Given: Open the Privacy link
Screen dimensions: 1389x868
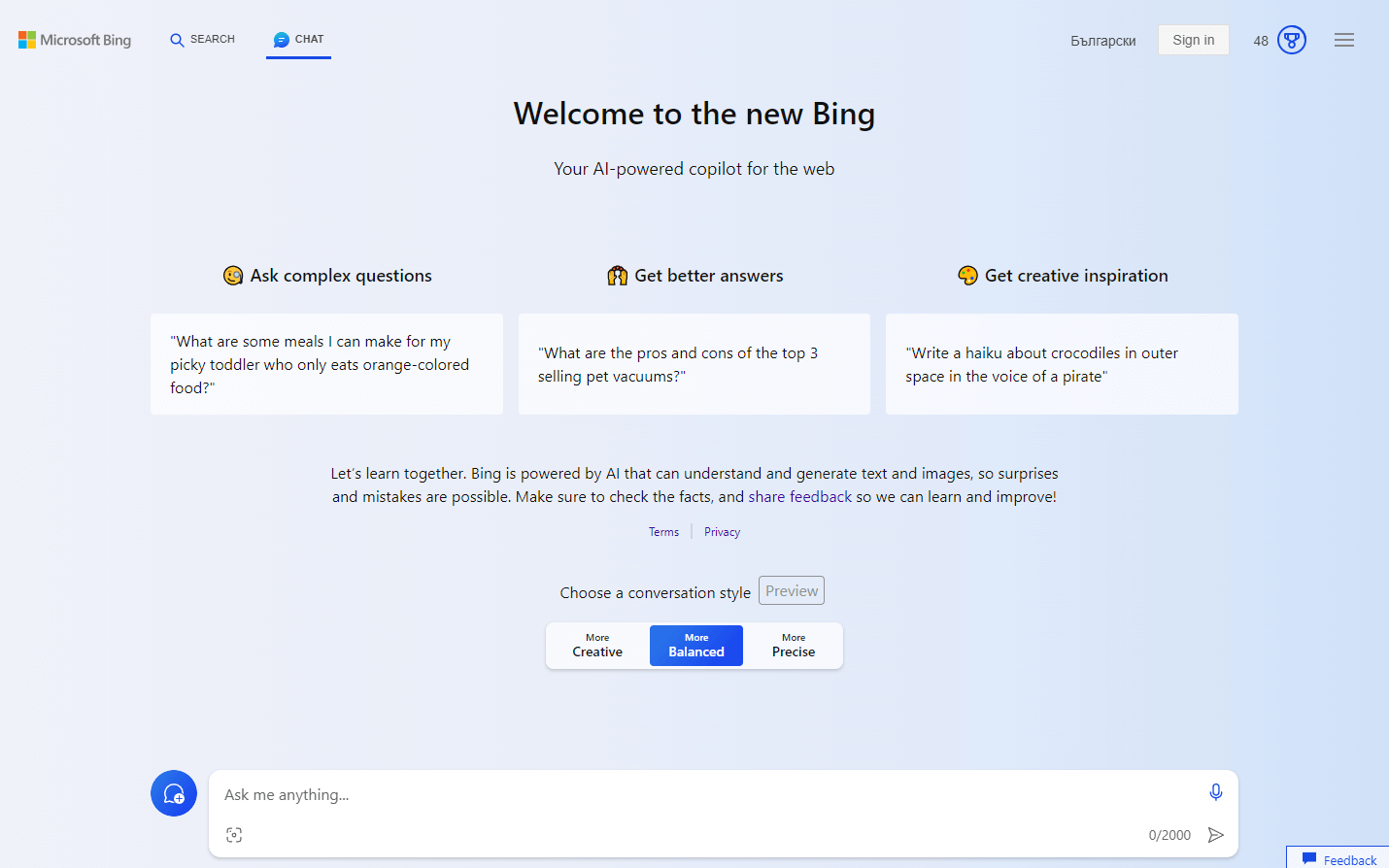Looking at the screenshot, I should click(x=722, y=532).
